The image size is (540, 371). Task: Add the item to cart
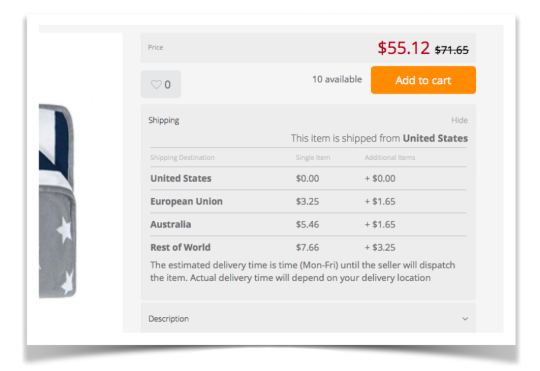point(423,80)
